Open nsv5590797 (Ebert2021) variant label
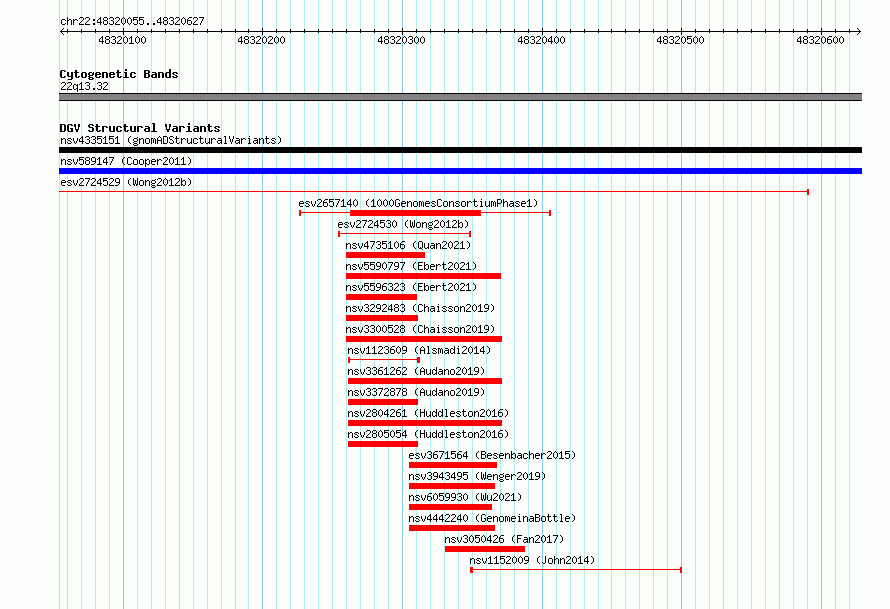Screen dimensions: 890x609 click(x=411, y=266)
